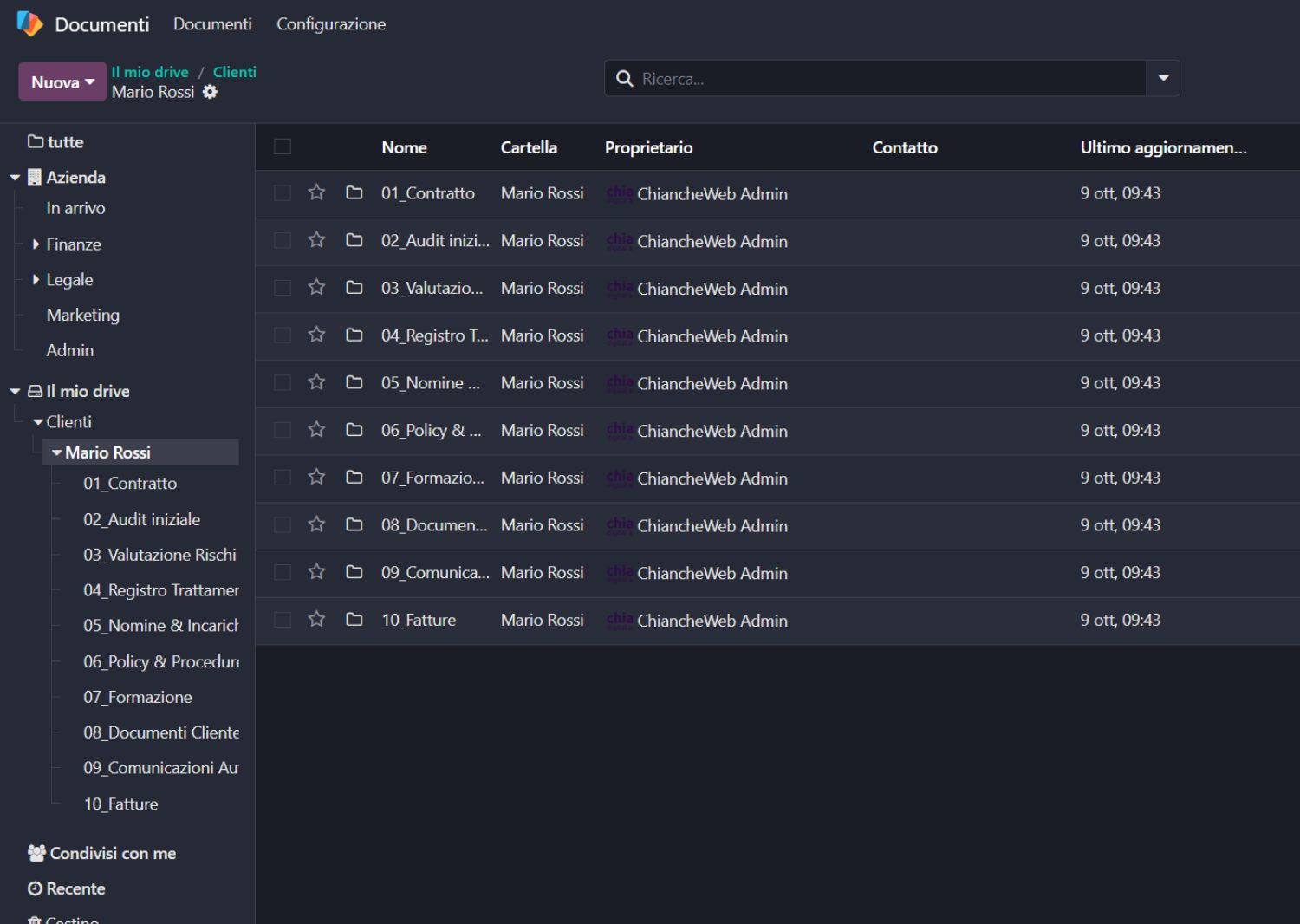The width and height of the screenshot is (1300, 924).
Task: Click the search magnifier icon
Action: tap(624, 79)
